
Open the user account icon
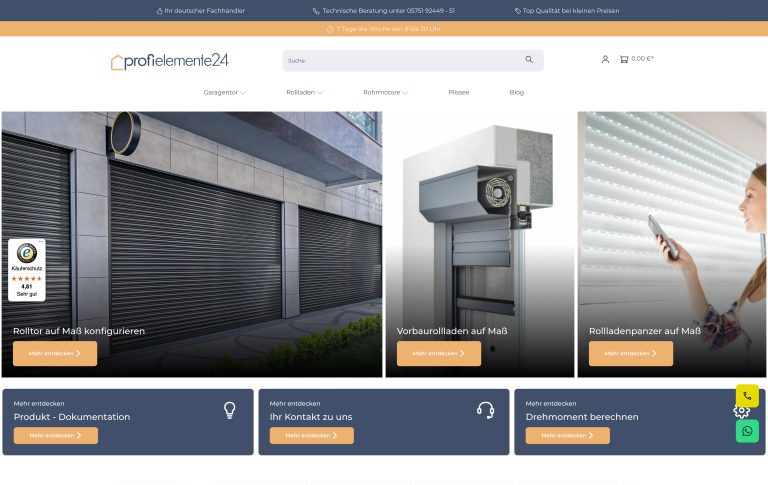pos(605,59)
